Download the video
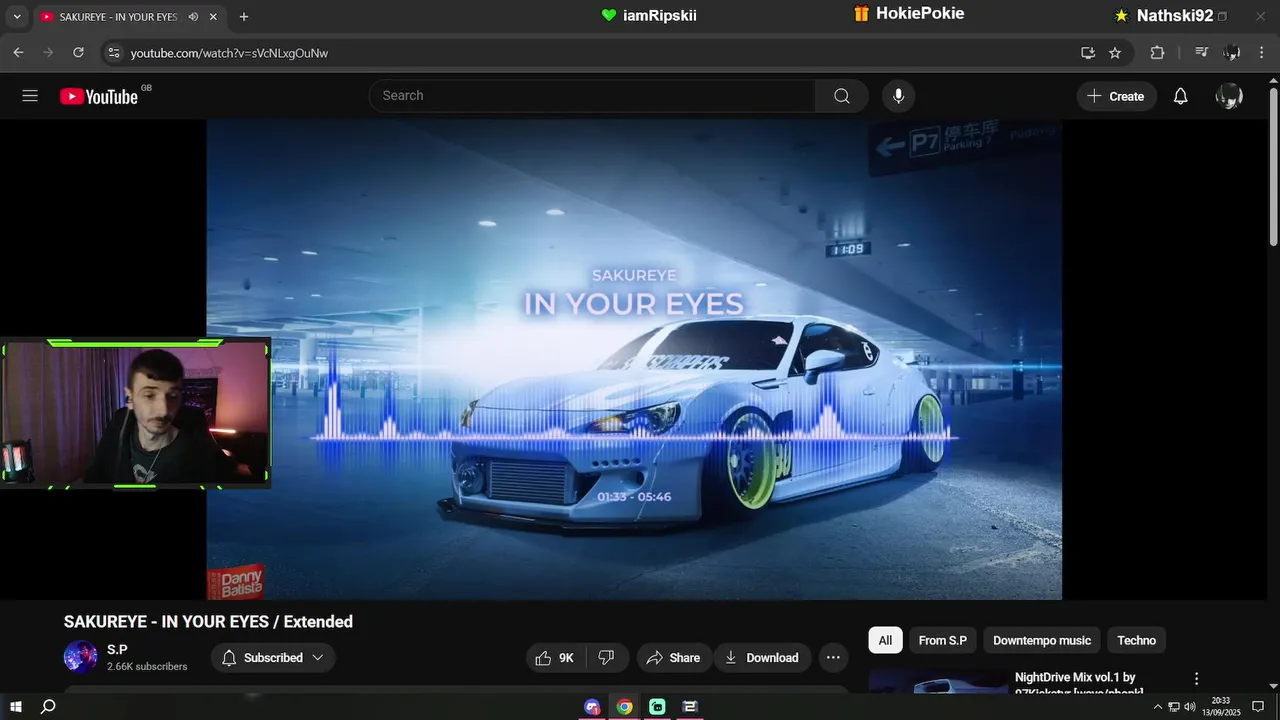The width and height of the screenshot is (1280, 720). click(762, 657)
